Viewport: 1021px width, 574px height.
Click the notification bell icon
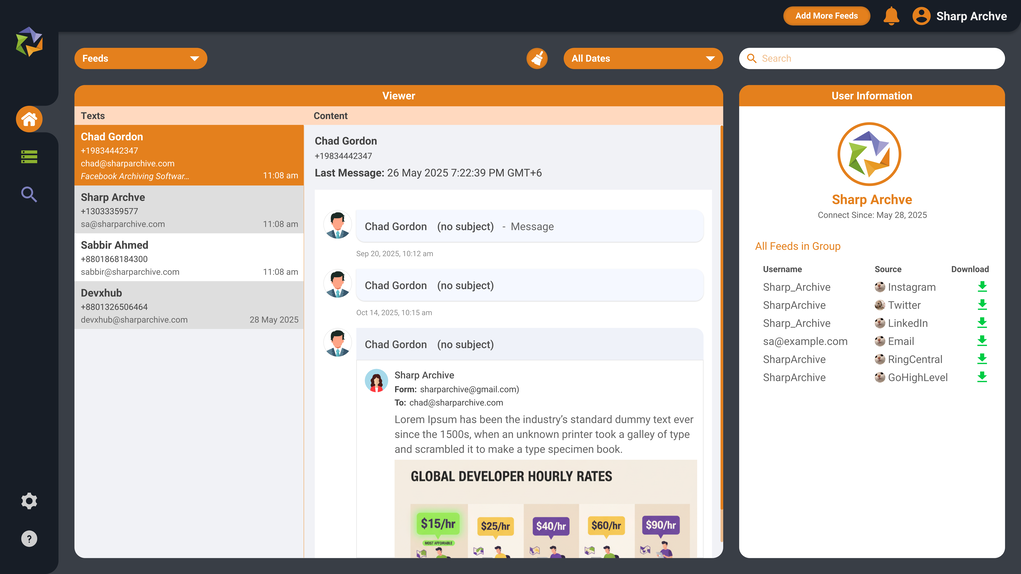click(891, 16)
